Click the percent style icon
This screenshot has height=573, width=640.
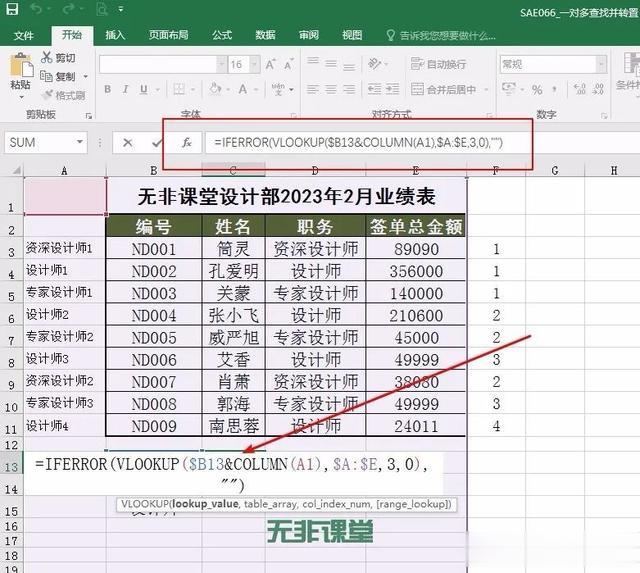(x=537, y=89)
